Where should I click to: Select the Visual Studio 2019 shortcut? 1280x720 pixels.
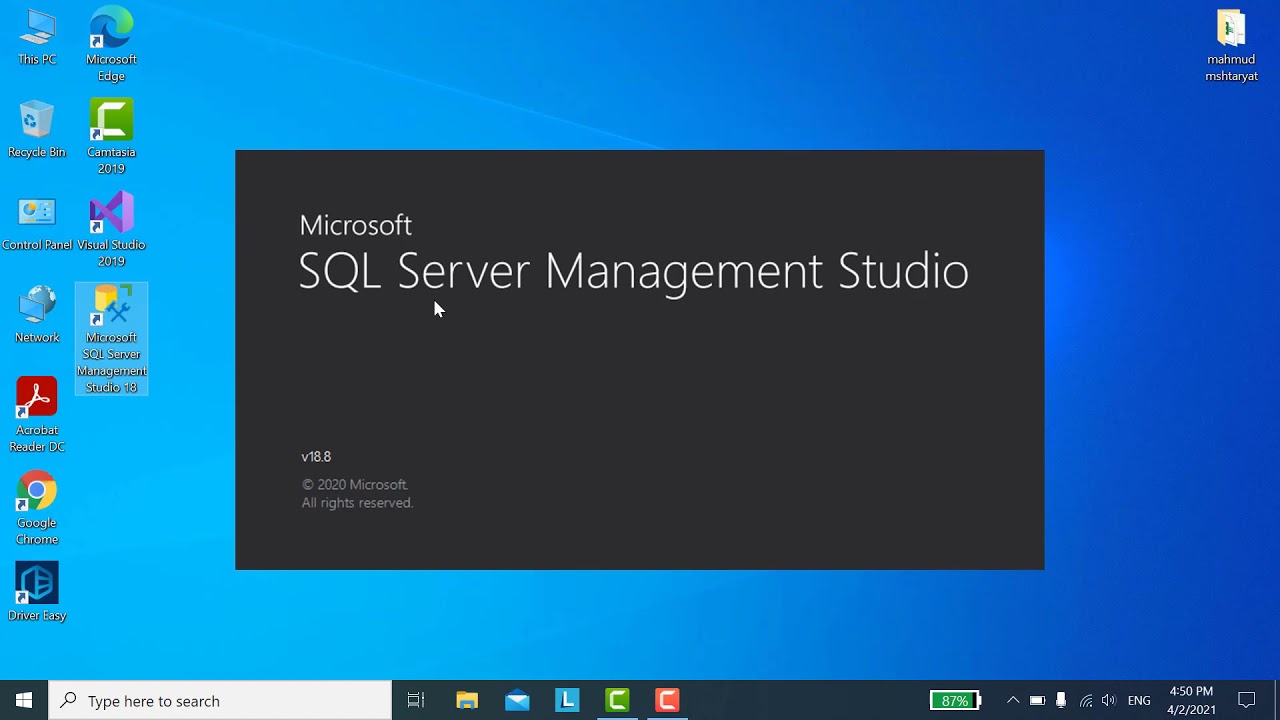(111, 230)
